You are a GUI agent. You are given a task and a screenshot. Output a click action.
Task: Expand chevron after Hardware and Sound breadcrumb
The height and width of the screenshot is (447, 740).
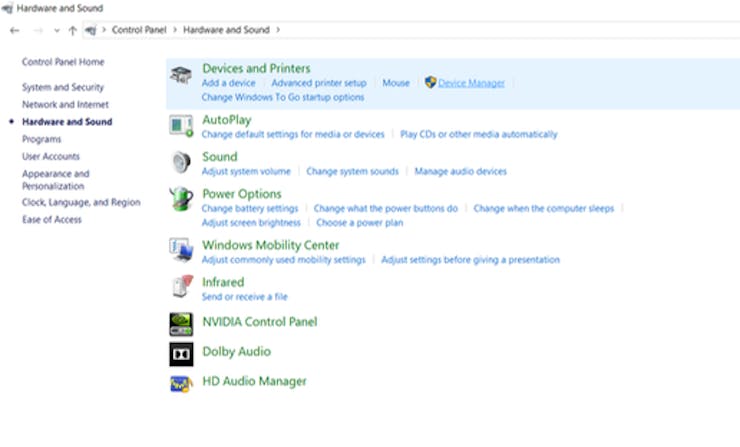click(x=278, y=30)
